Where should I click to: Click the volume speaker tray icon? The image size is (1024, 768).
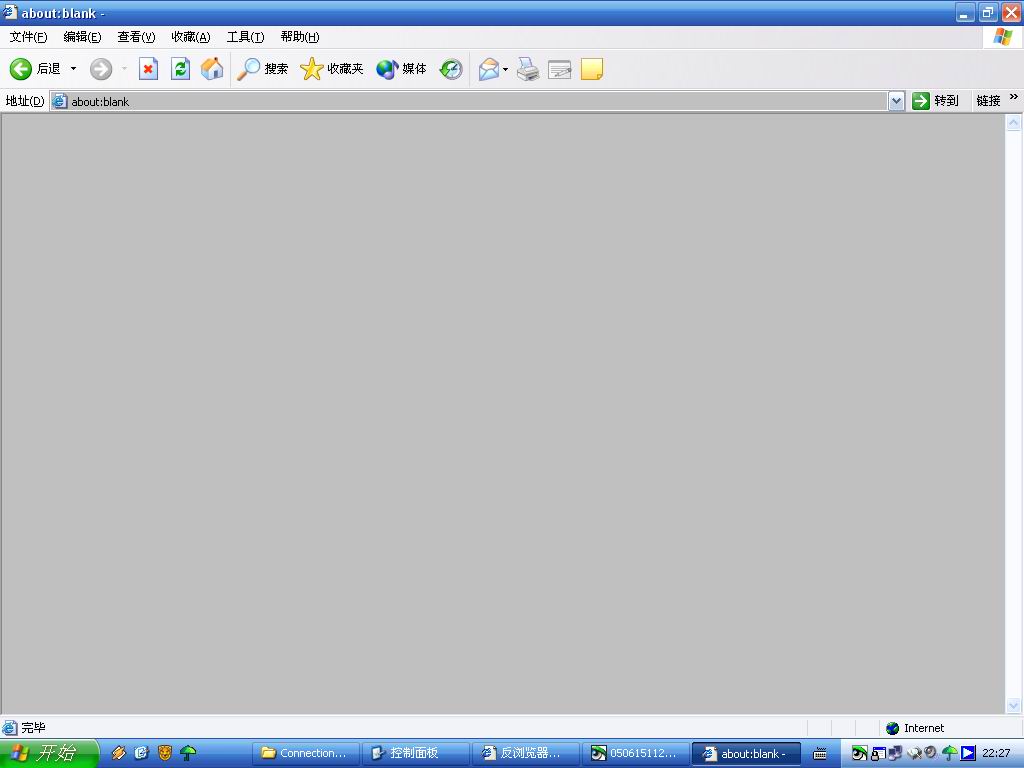click(931, 752)
